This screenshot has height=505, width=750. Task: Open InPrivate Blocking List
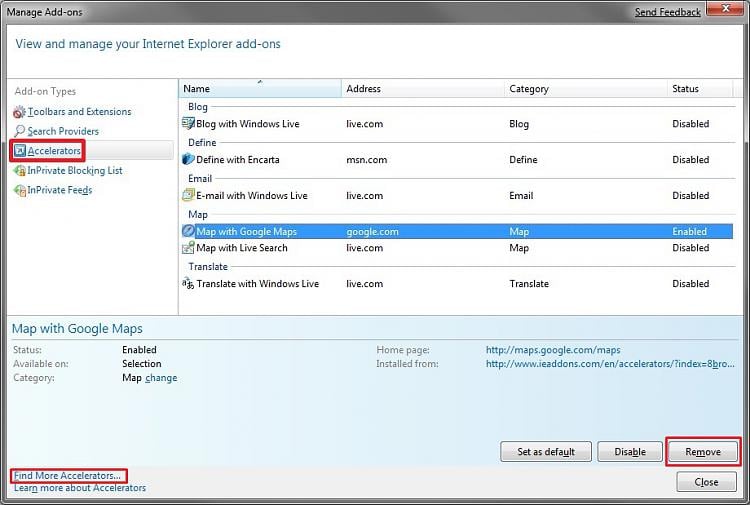point(75,171)
